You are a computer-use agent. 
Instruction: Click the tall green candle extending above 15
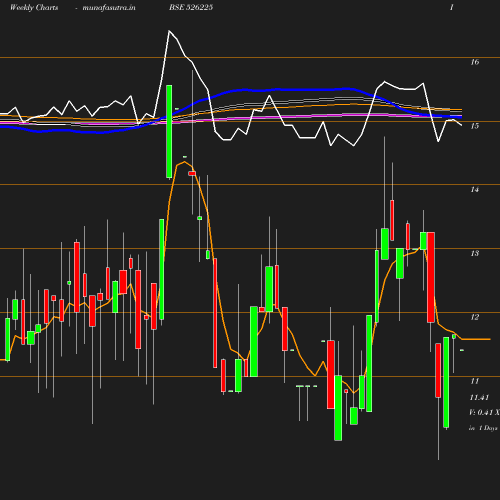[x=169, y=131]
